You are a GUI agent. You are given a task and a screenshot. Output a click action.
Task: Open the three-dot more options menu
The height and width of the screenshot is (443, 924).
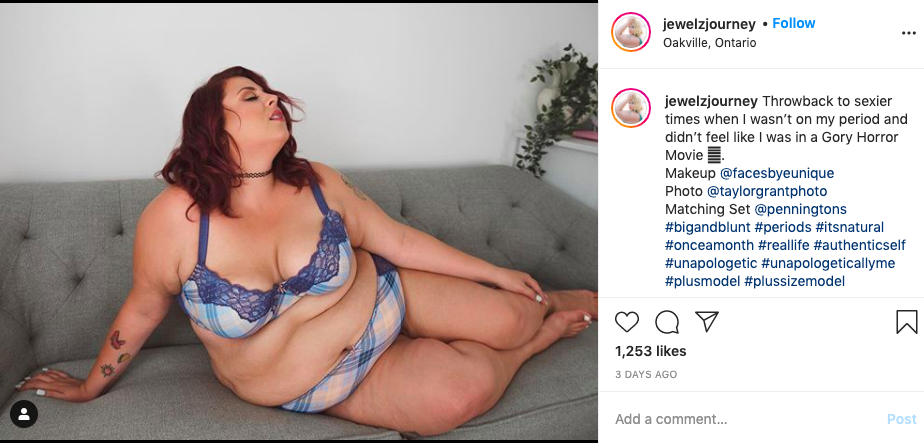click(x=909, y=34)
